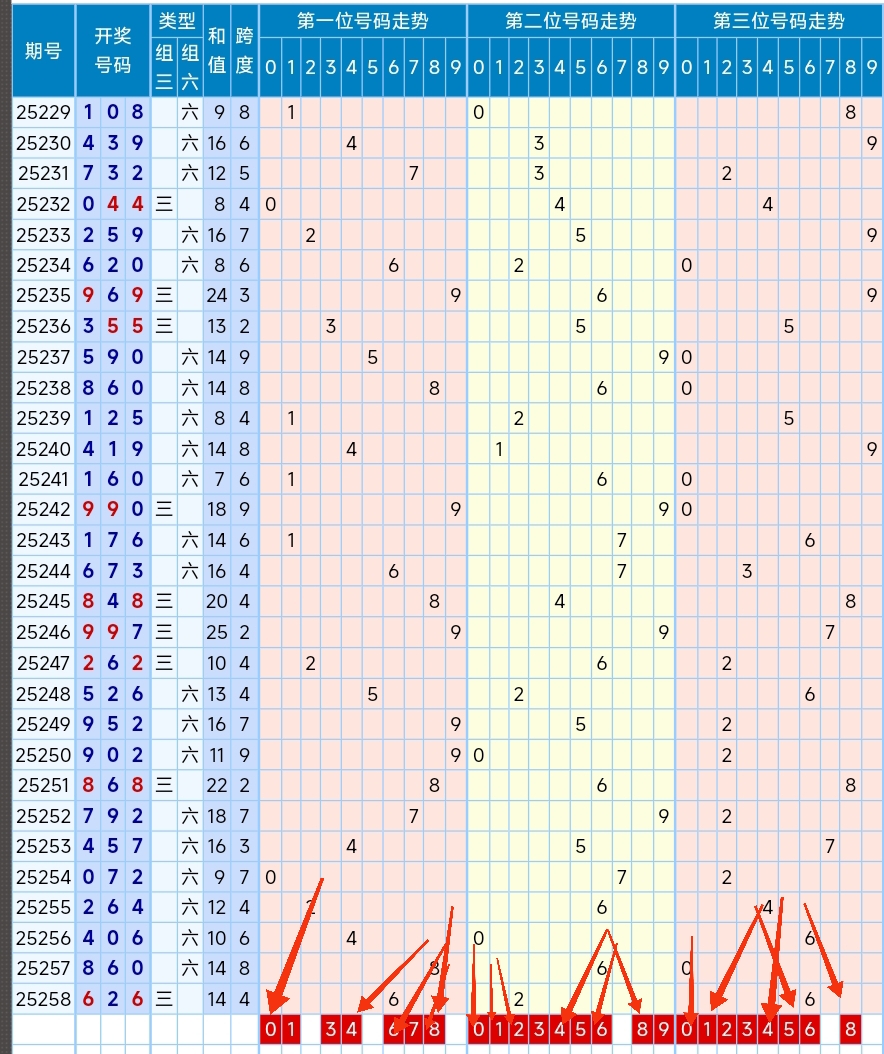Click the 三 type marker in row 25232
This screenshot has height=1054, width=884.
(x=164, y=204)
